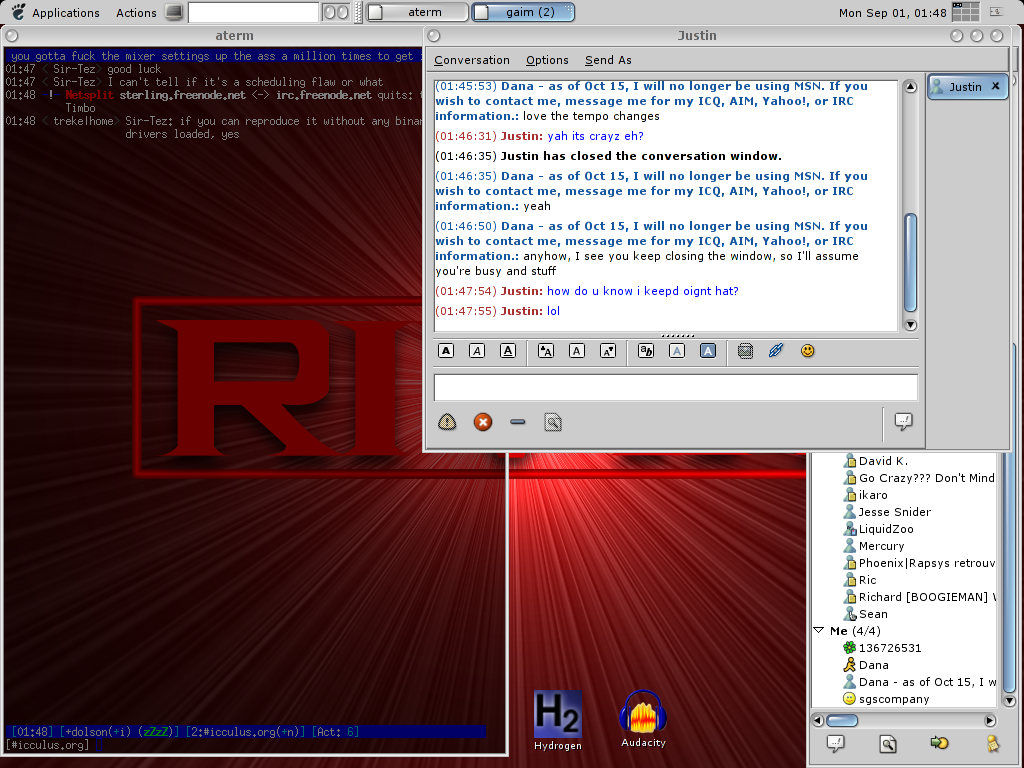
Task: Decrease the font size
Action: [x=608, y=351]
